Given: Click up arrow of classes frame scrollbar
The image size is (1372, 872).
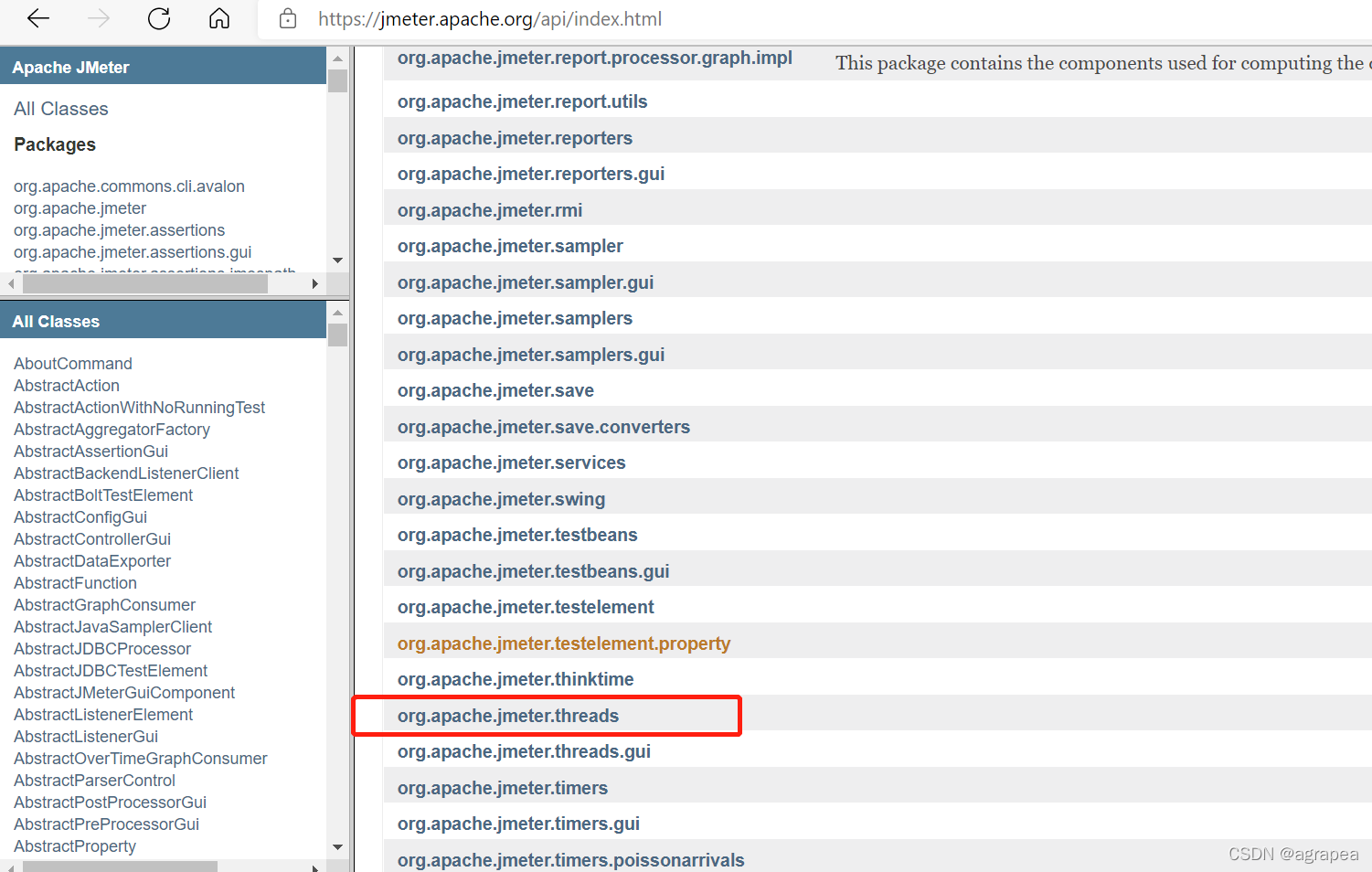Looking at the screenshot, I should [x=338, y=313].
